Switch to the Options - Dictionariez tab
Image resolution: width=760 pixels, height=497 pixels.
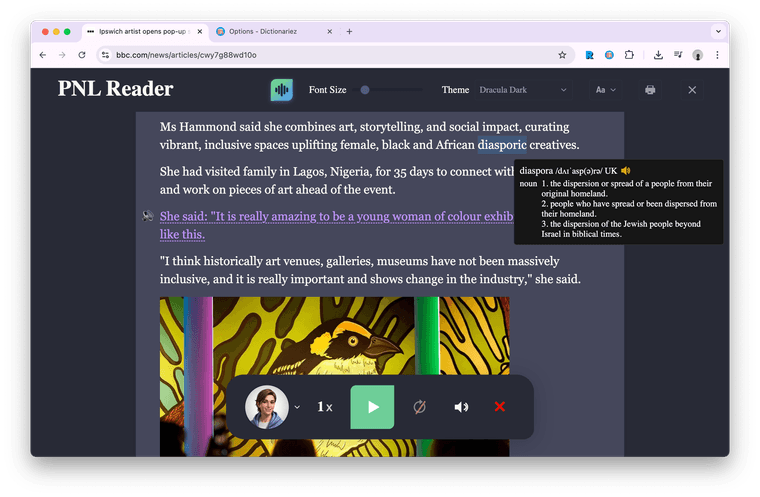pyautogui.click(x=272, y=31)
